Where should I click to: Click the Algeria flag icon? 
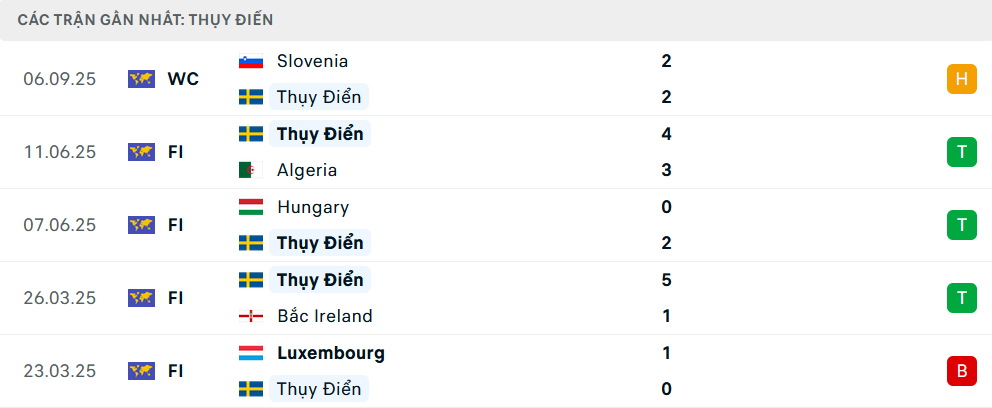250,170
